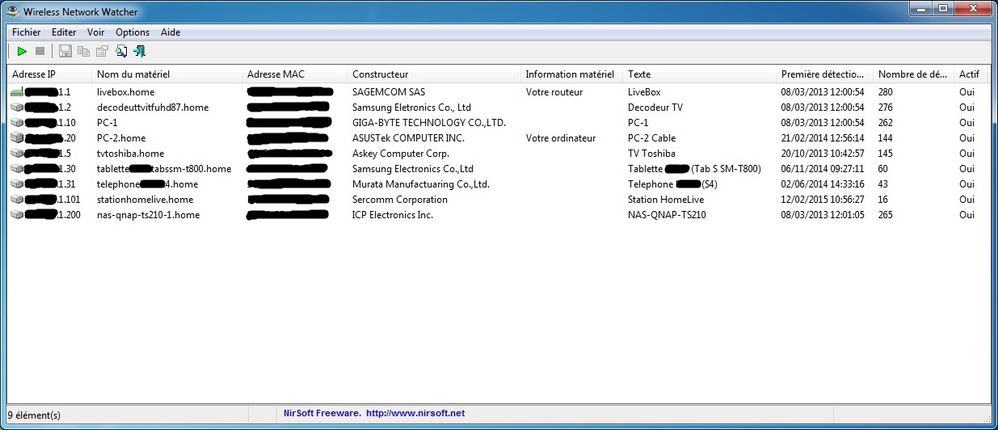This screenshot has width=998, height=430.
Task: Select the nas-qnap-ts210-1.home device name
Action: [148, 215]
